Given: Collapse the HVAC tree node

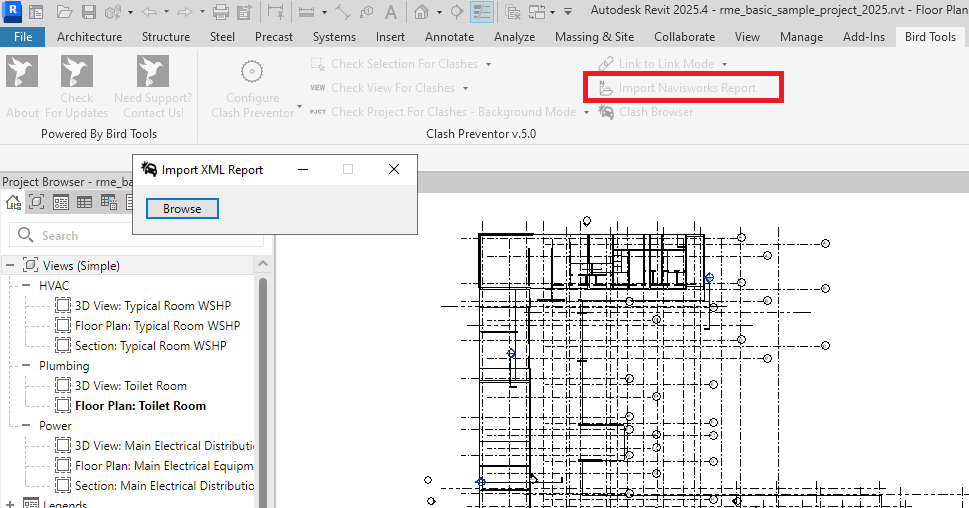Looking at the screenshot, I should click(x=26, y=286).
